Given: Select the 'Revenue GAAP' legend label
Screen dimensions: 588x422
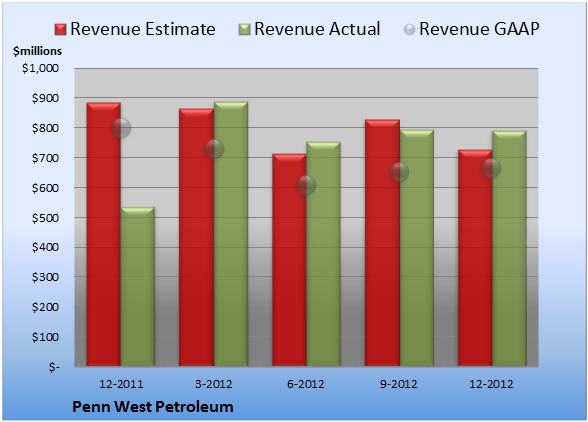Looking at the screenshot, I should tap(479, 29).
